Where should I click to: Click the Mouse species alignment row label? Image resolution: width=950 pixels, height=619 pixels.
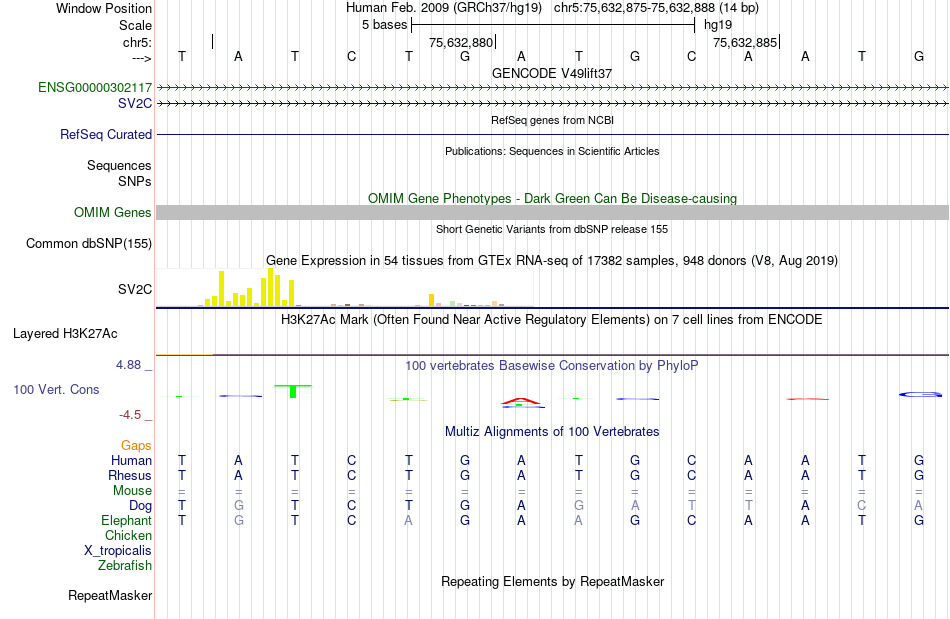click(x=132, y=491)
